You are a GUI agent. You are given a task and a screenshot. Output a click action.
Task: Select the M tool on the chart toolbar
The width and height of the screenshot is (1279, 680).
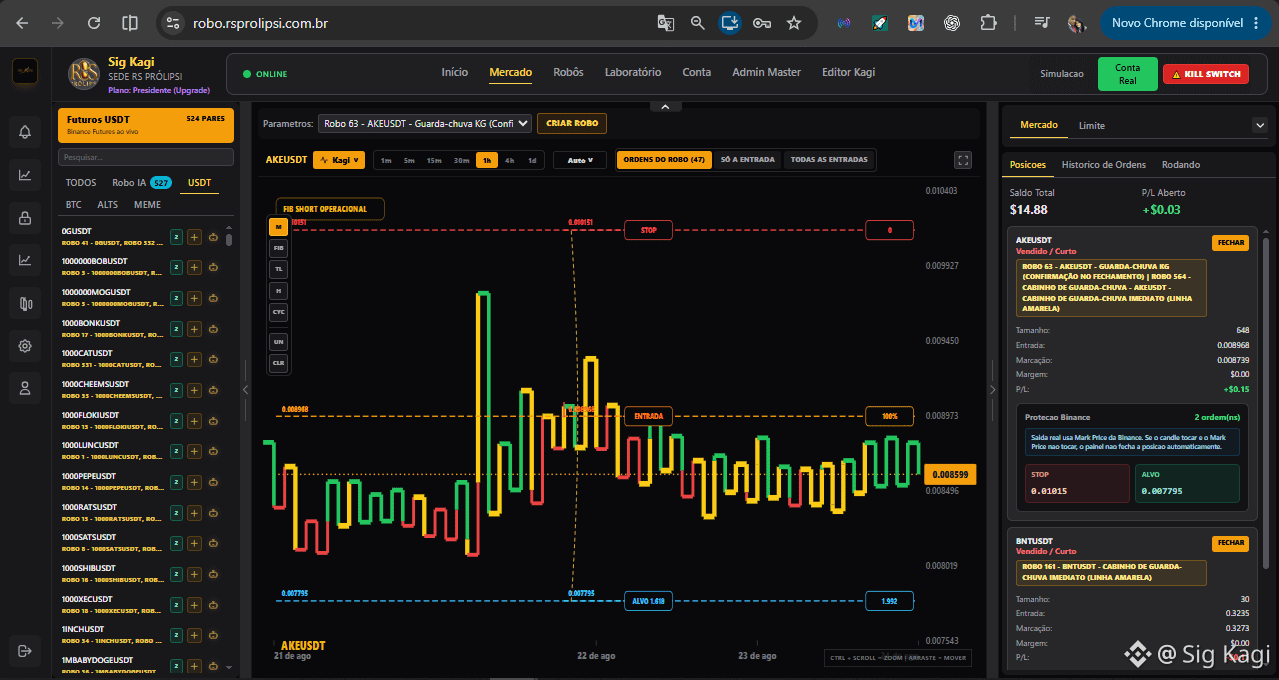[x=279, y=226]
